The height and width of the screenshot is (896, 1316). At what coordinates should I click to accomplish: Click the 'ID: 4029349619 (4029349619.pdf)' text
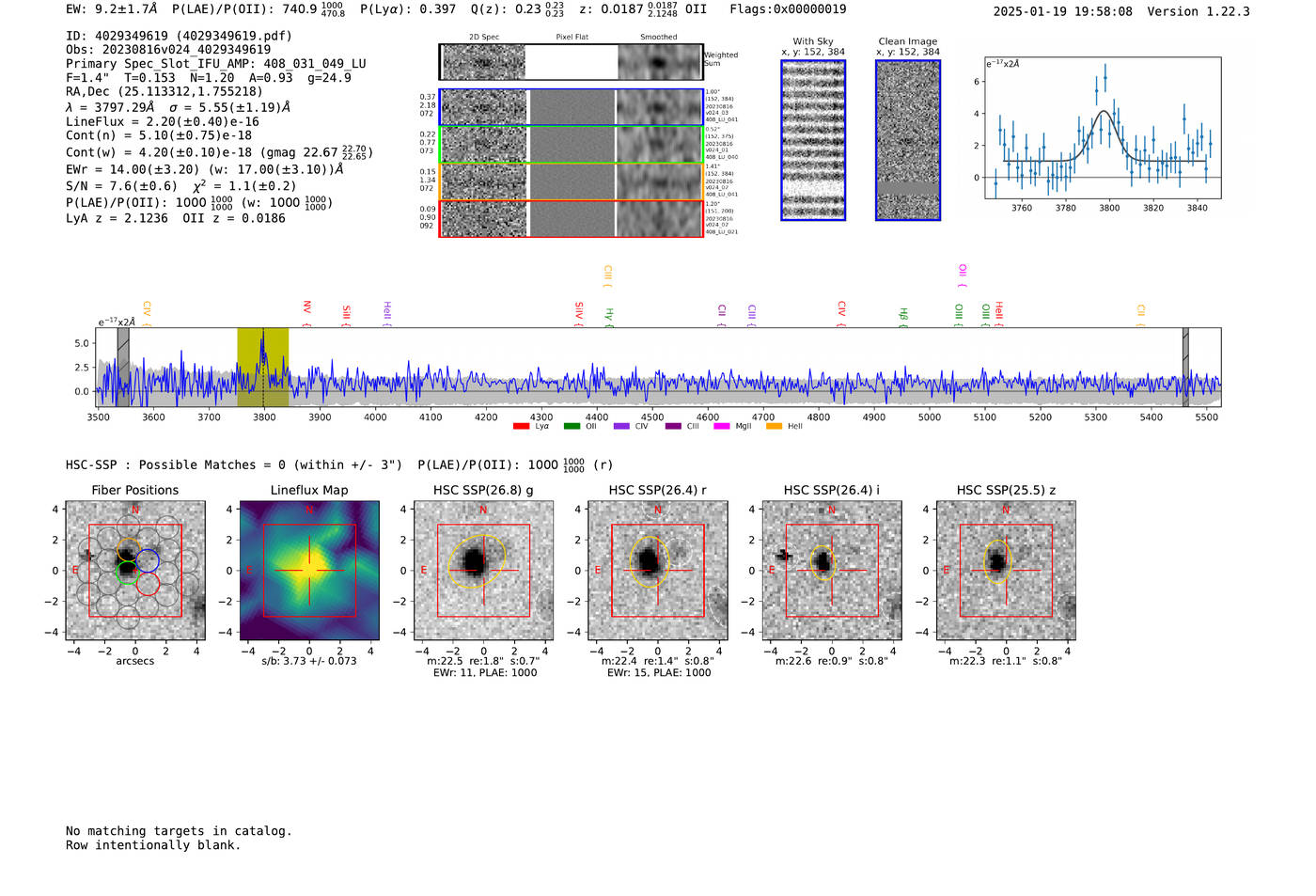179,36
